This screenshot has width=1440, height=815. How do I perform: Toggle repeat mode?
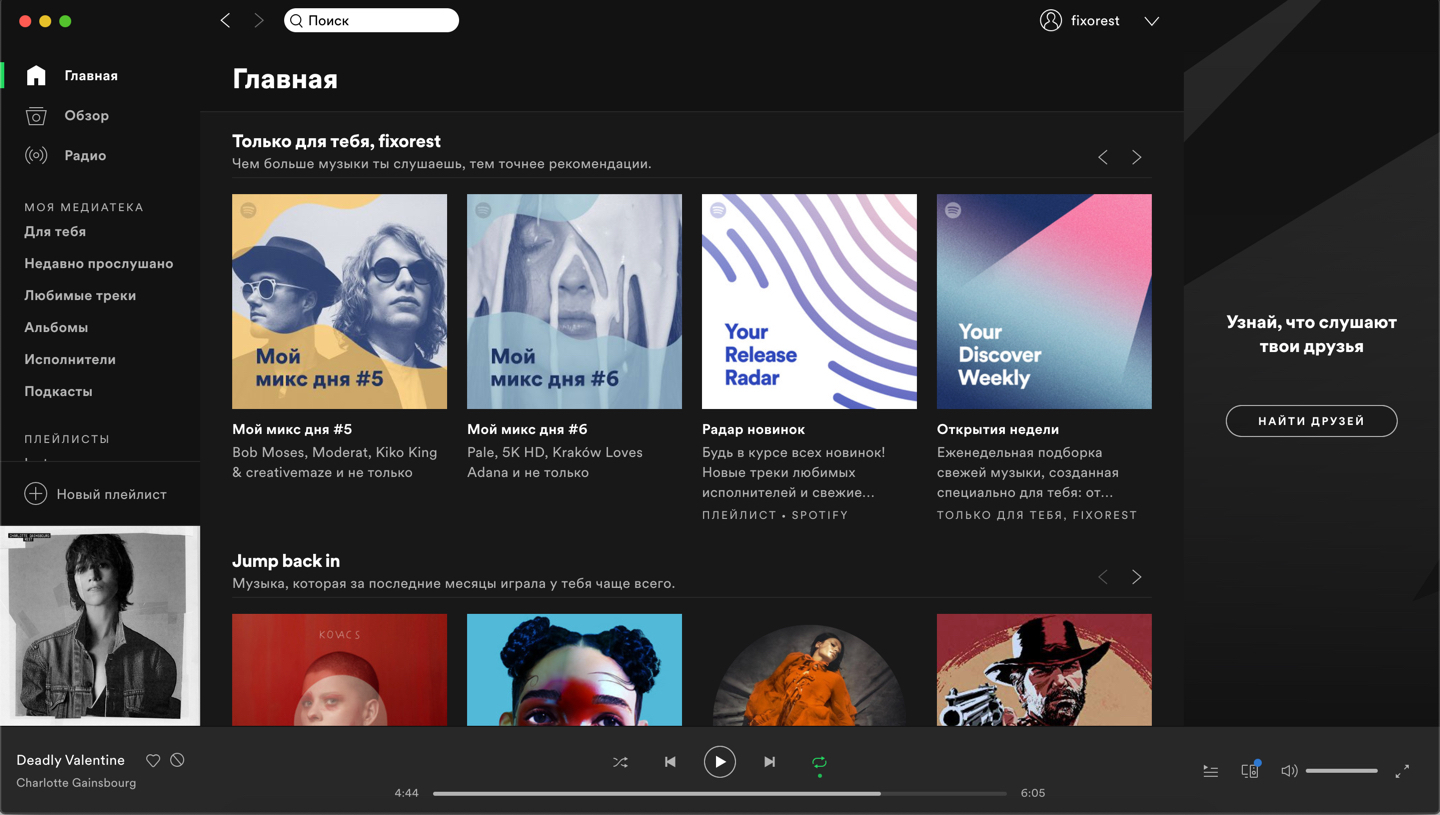(819, 764)
